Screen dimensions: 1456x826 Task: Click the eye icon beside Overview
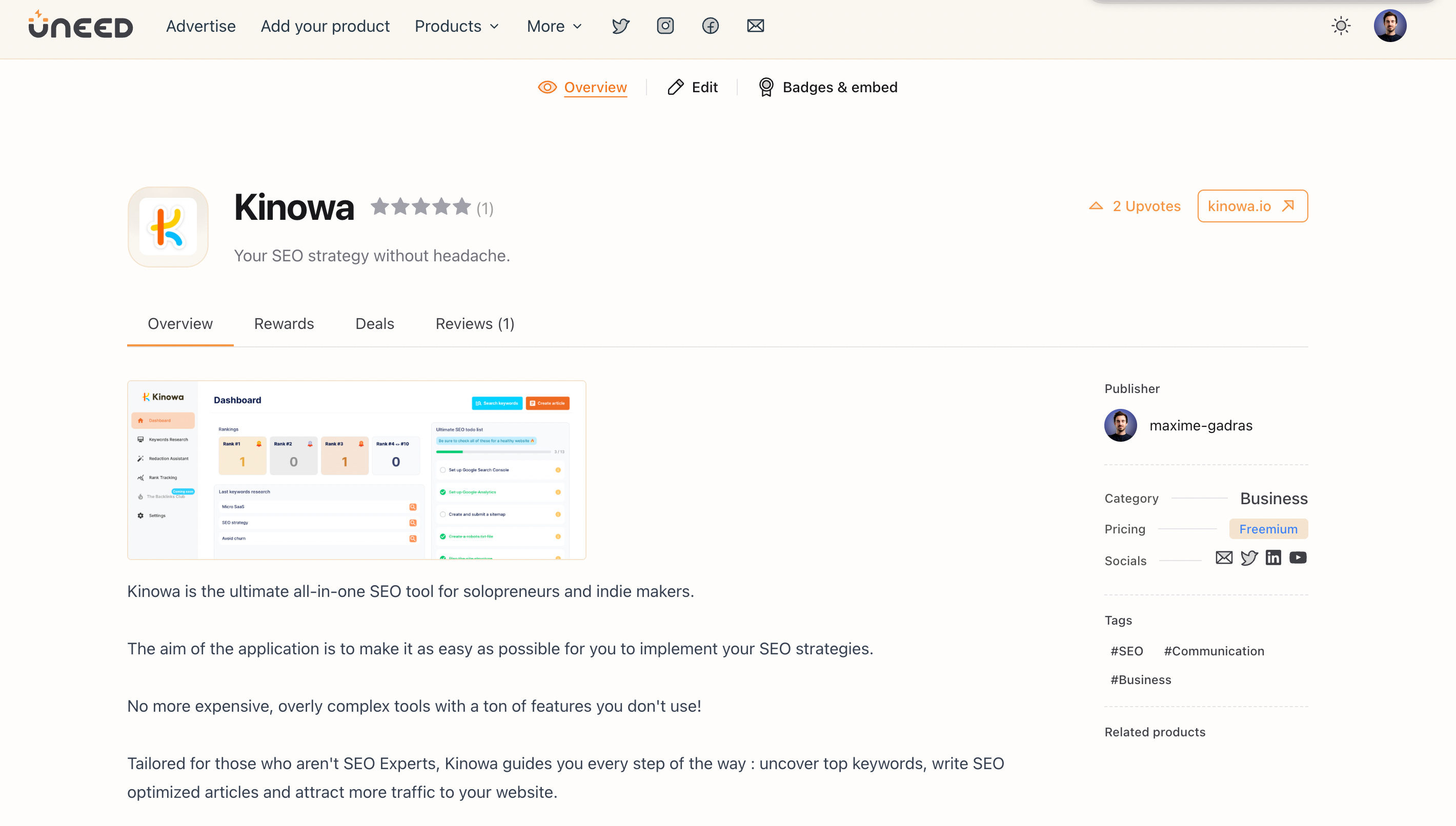click(x=547, y=87)
